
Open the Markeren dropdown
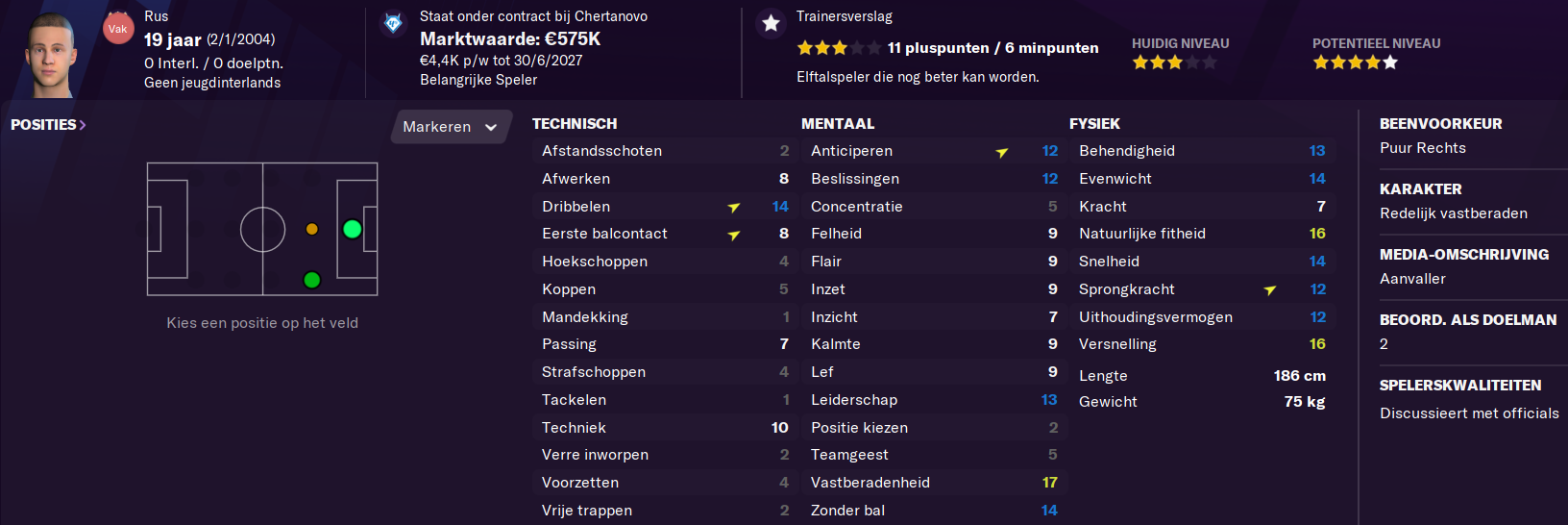point(451,127)
